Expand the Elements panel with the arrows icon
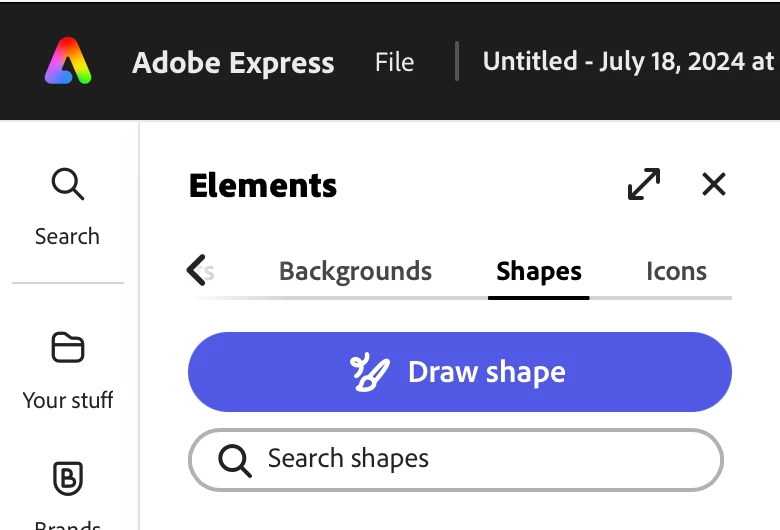 (644, 184)
